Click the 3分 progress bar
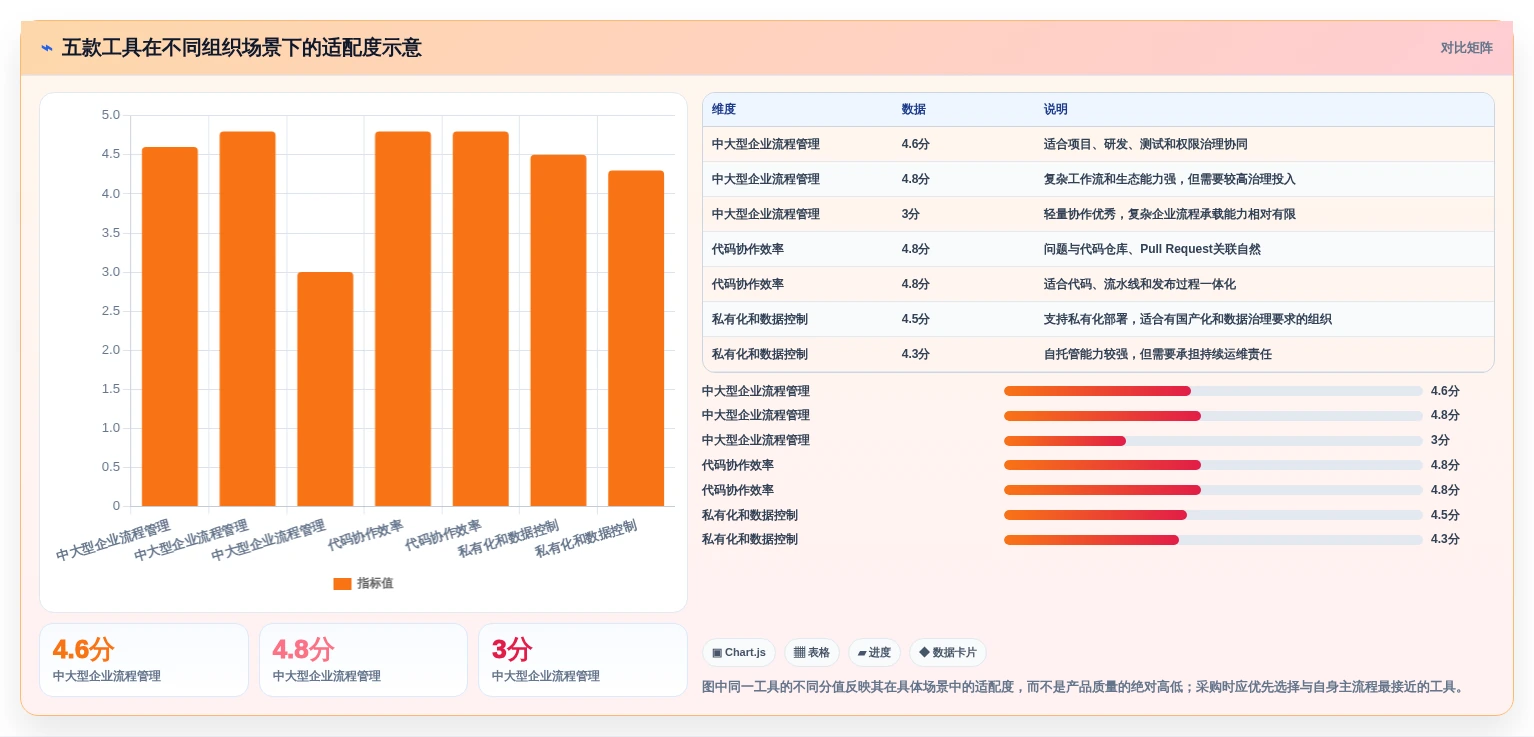The height and width of the screenshot is (737, 1534). tap(1213, 441)
